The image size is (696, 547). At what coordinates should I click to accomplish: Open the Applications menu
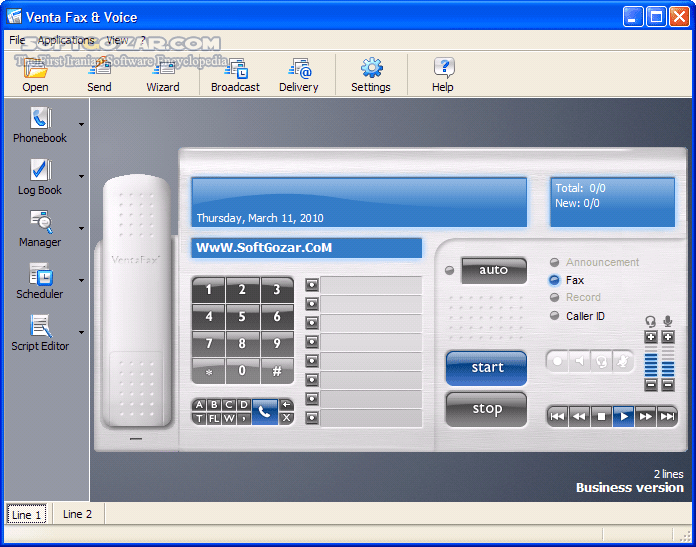click(66, 40)
